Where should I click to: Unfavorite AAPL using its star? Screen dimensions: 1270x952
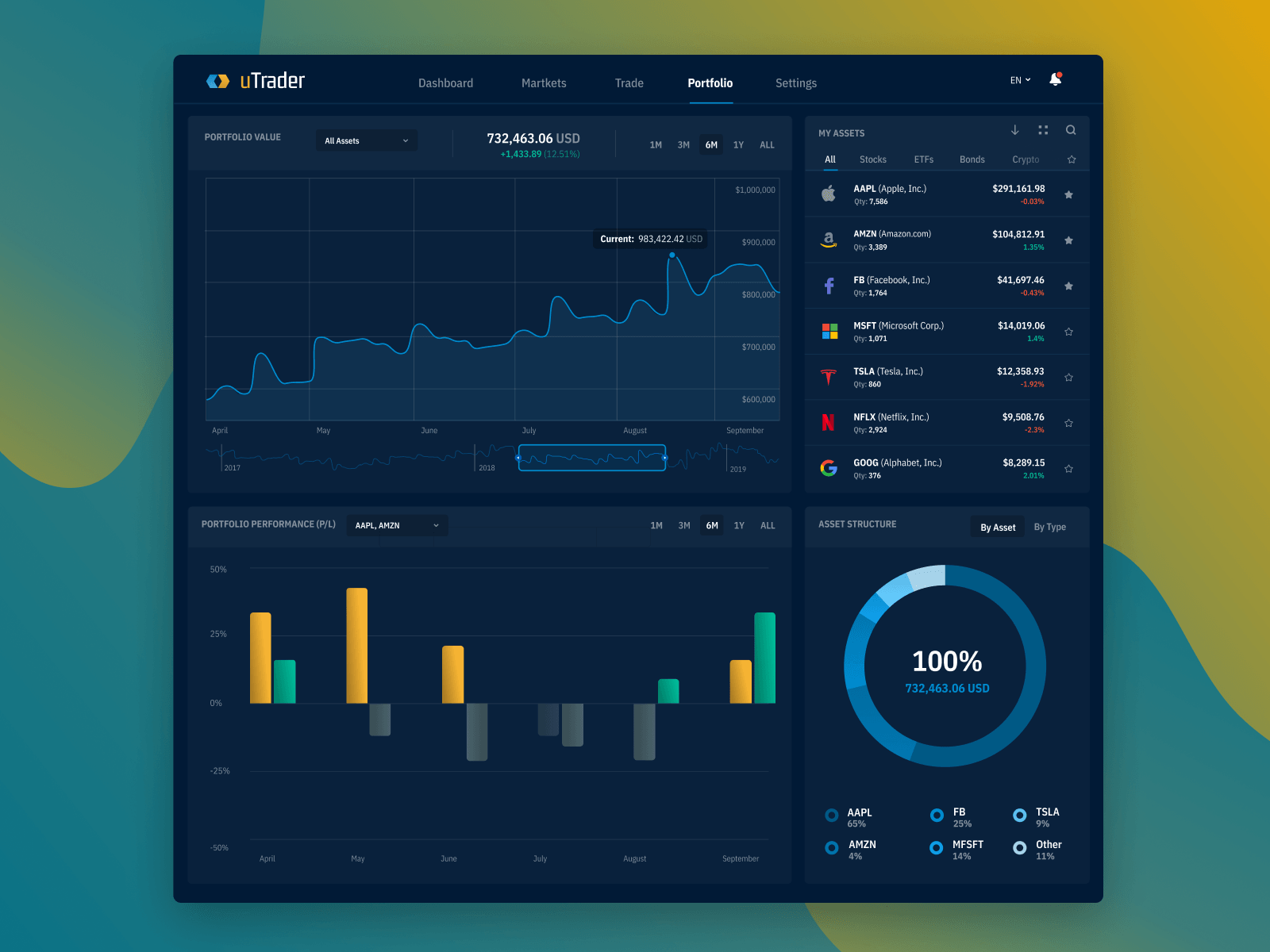tap(1068, 195)
